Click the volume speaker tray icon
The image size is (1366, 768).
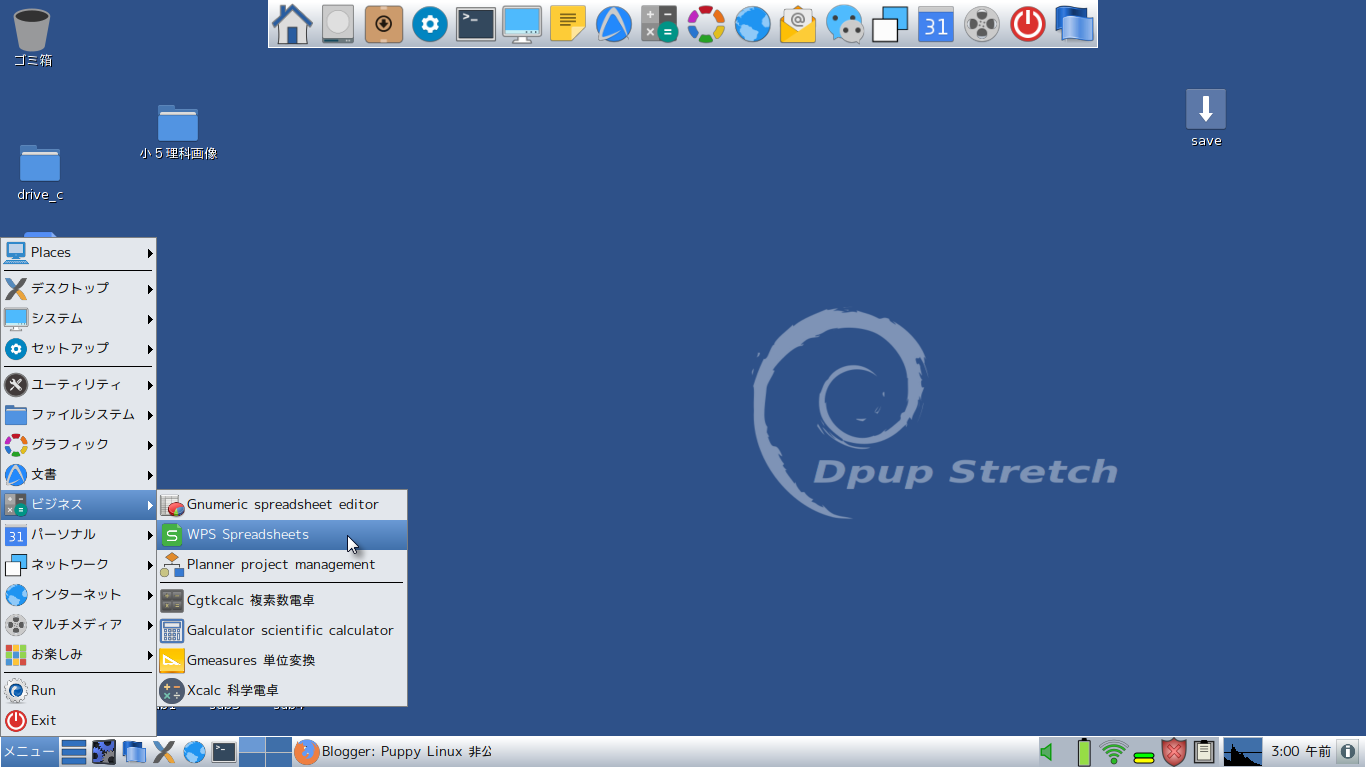point(1047,752)
